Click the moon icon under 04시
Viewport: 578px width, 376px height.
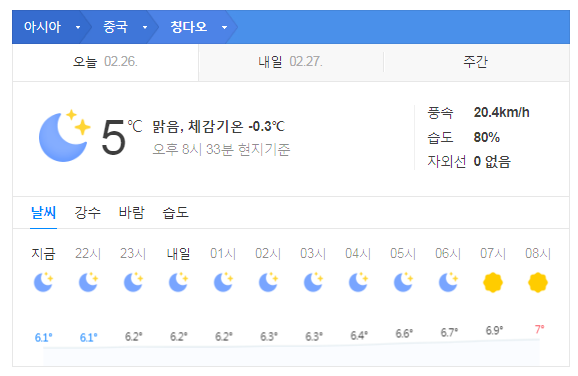click(x=358, y=282)
